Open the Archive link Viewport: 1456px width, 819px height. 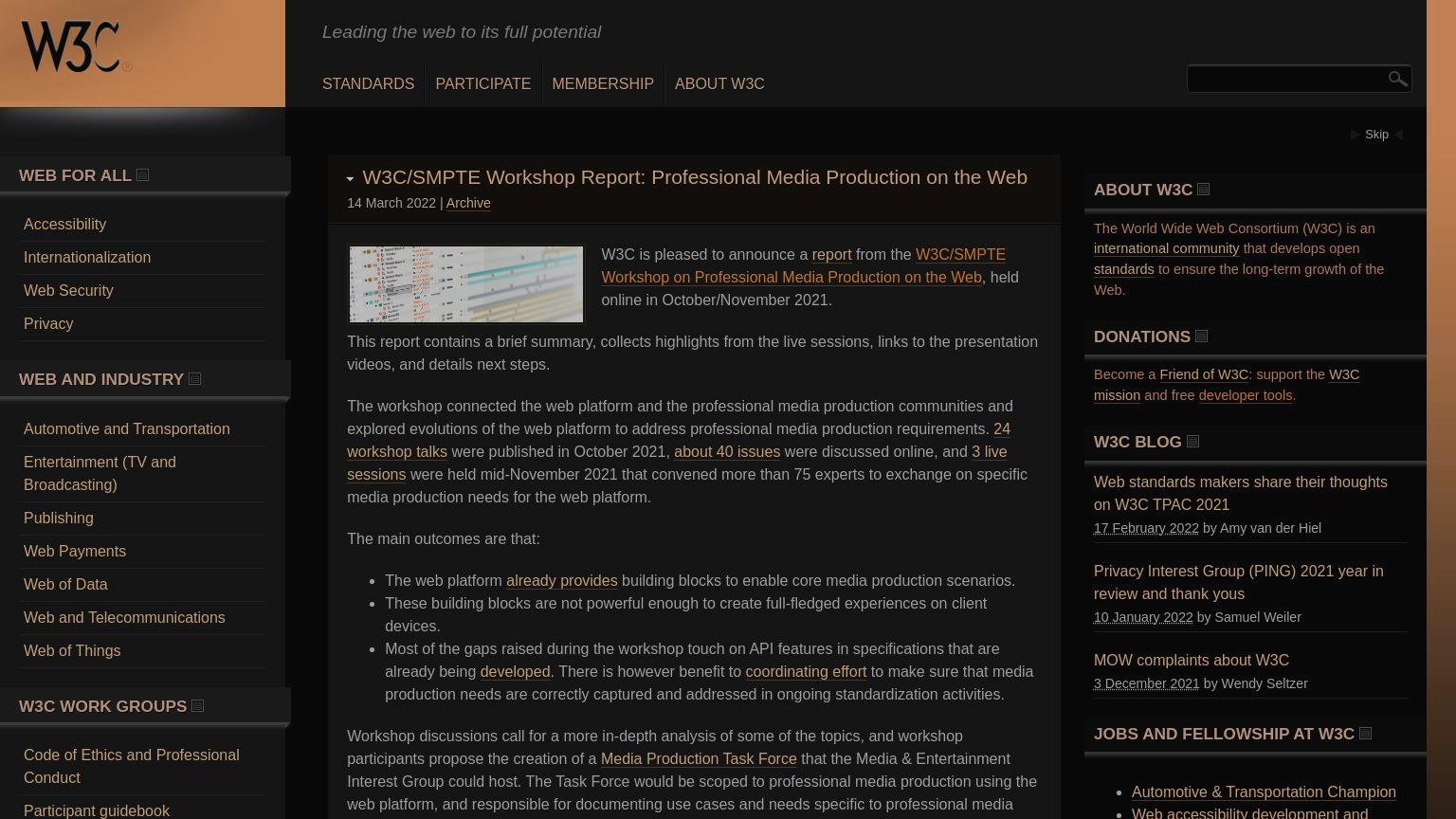pos(468,203)
